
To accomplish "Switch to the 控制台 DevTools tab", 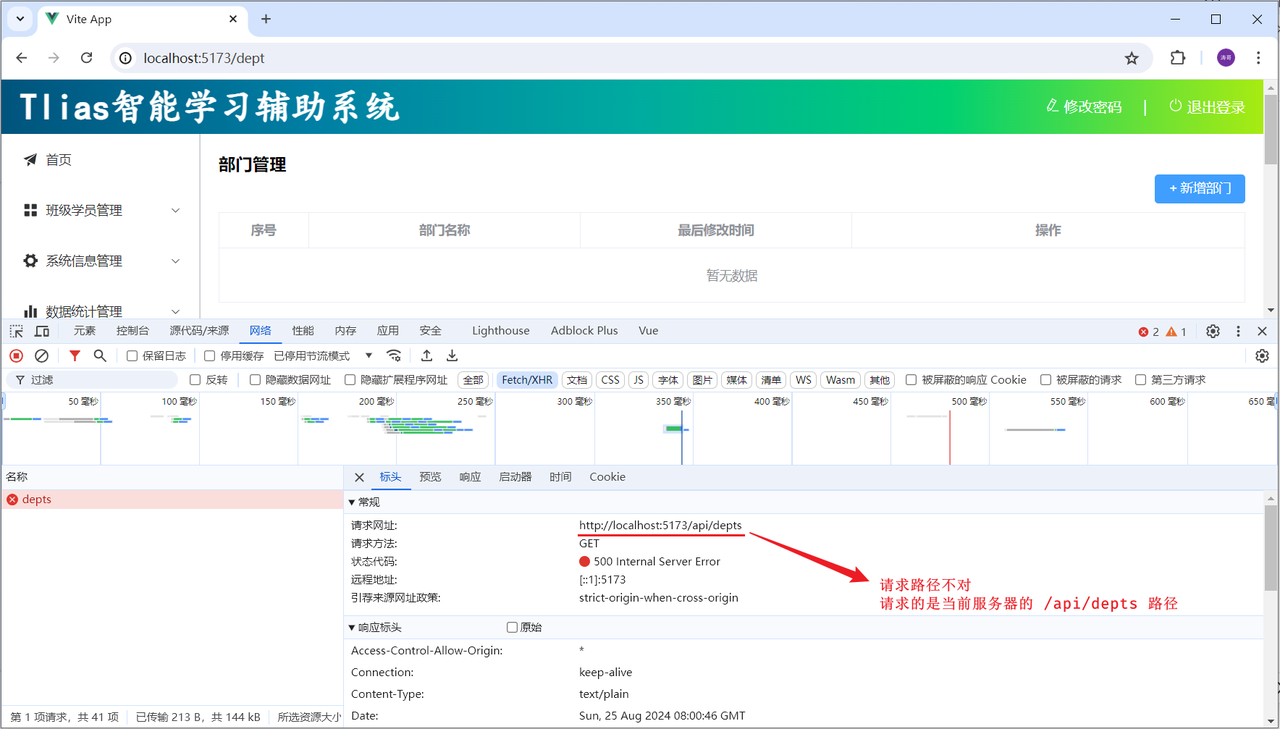I will [132, 331].
